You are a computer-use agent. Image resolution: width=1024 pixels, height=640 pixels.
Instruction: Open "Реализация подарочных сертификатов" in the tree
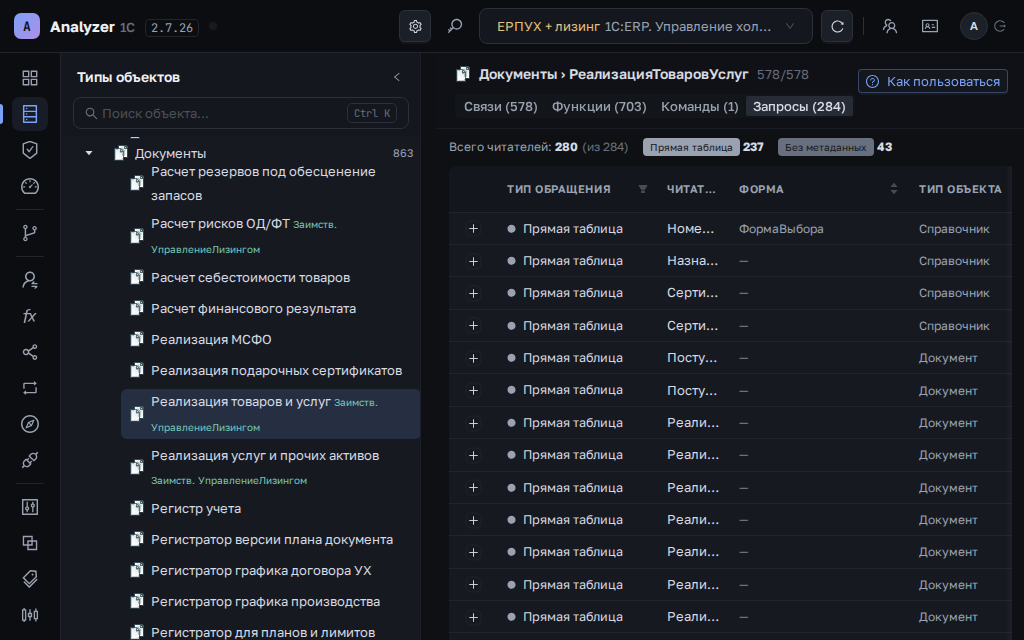(276, 370)
